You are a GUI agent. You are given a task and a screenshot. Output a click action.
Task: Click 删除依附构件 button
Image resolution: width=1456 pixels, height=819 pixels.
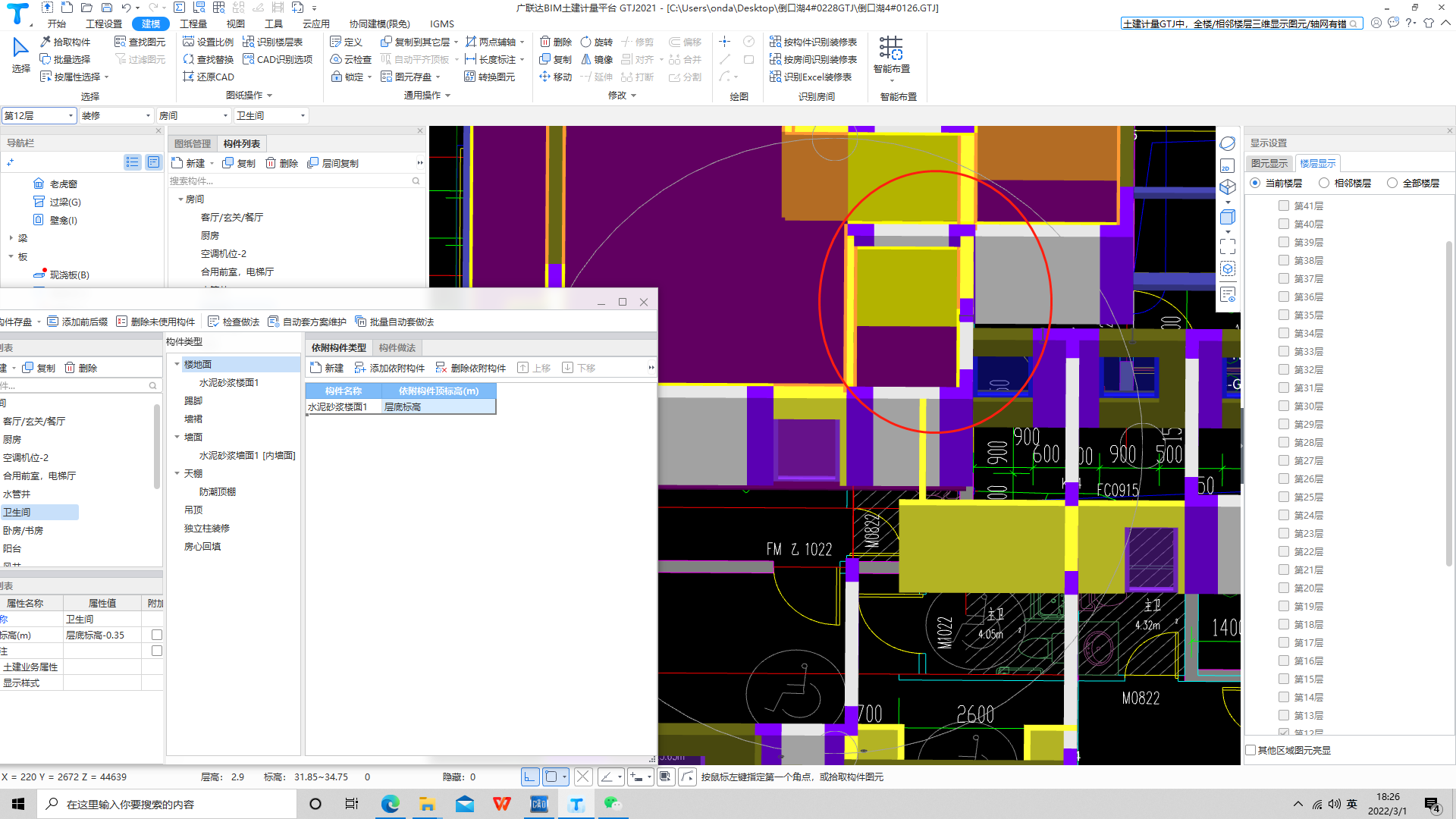(x=471, y=368)
